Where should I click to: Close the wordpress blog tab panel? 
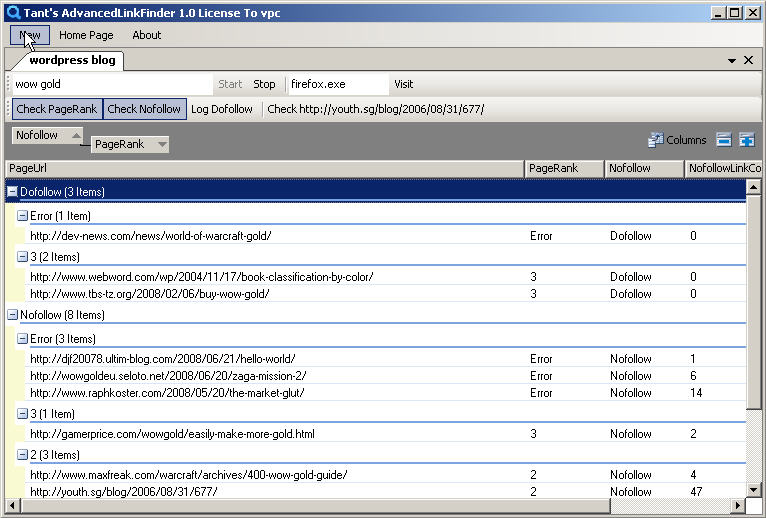pos(748,60)
